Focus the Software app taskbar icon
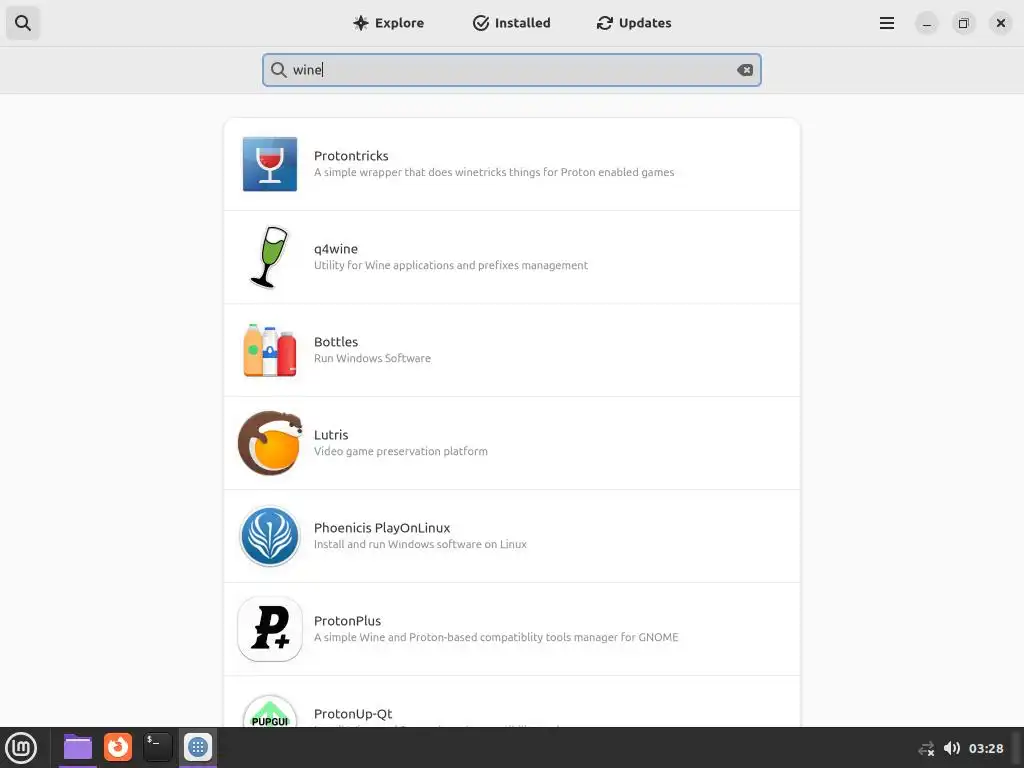1024x768 pixels. tap(197, 747)
